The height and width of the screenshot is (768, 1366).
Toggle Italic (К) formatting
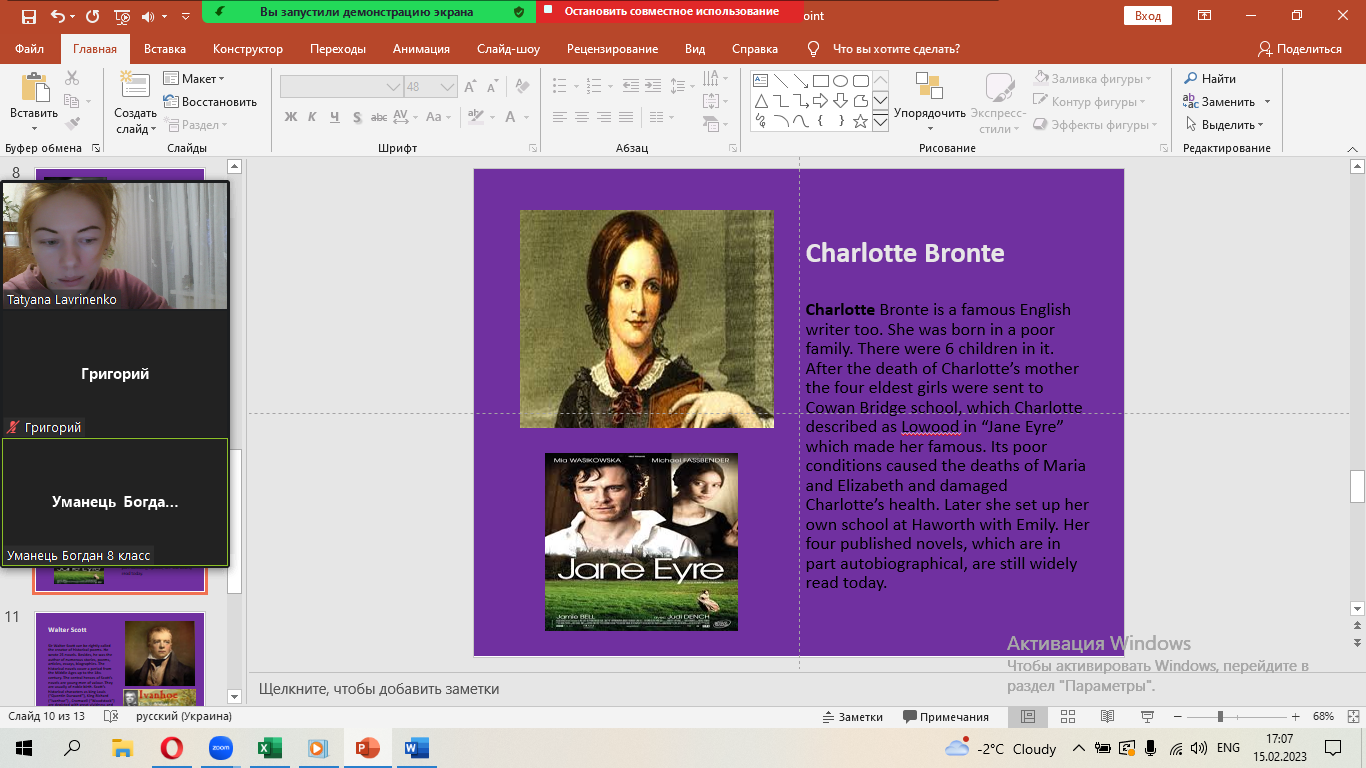coord(313,117)
